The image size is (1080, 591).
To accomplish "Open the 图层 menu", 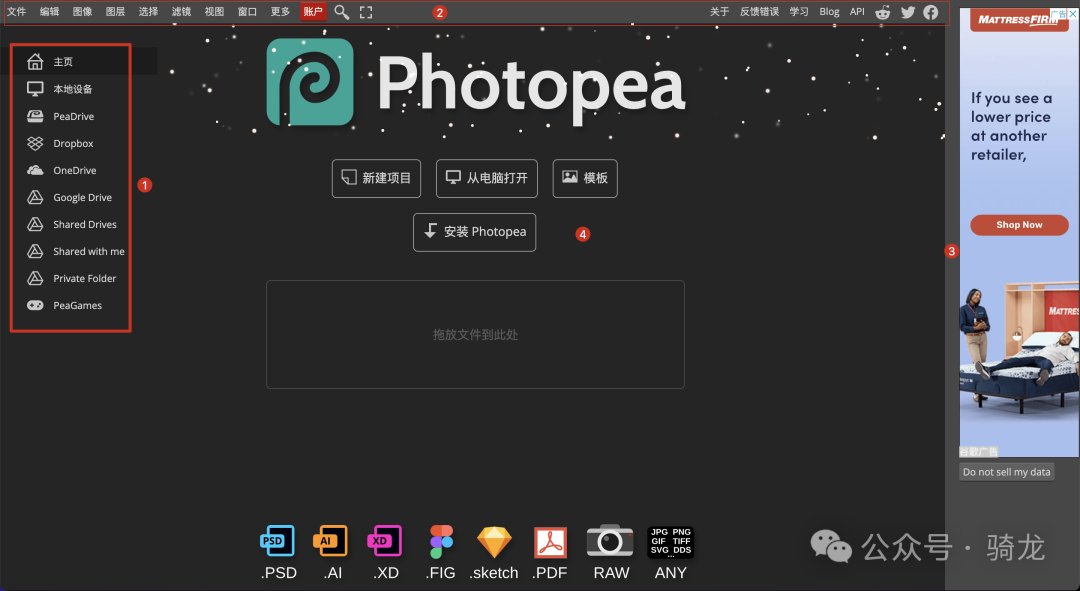I will [x=116, y=12].
